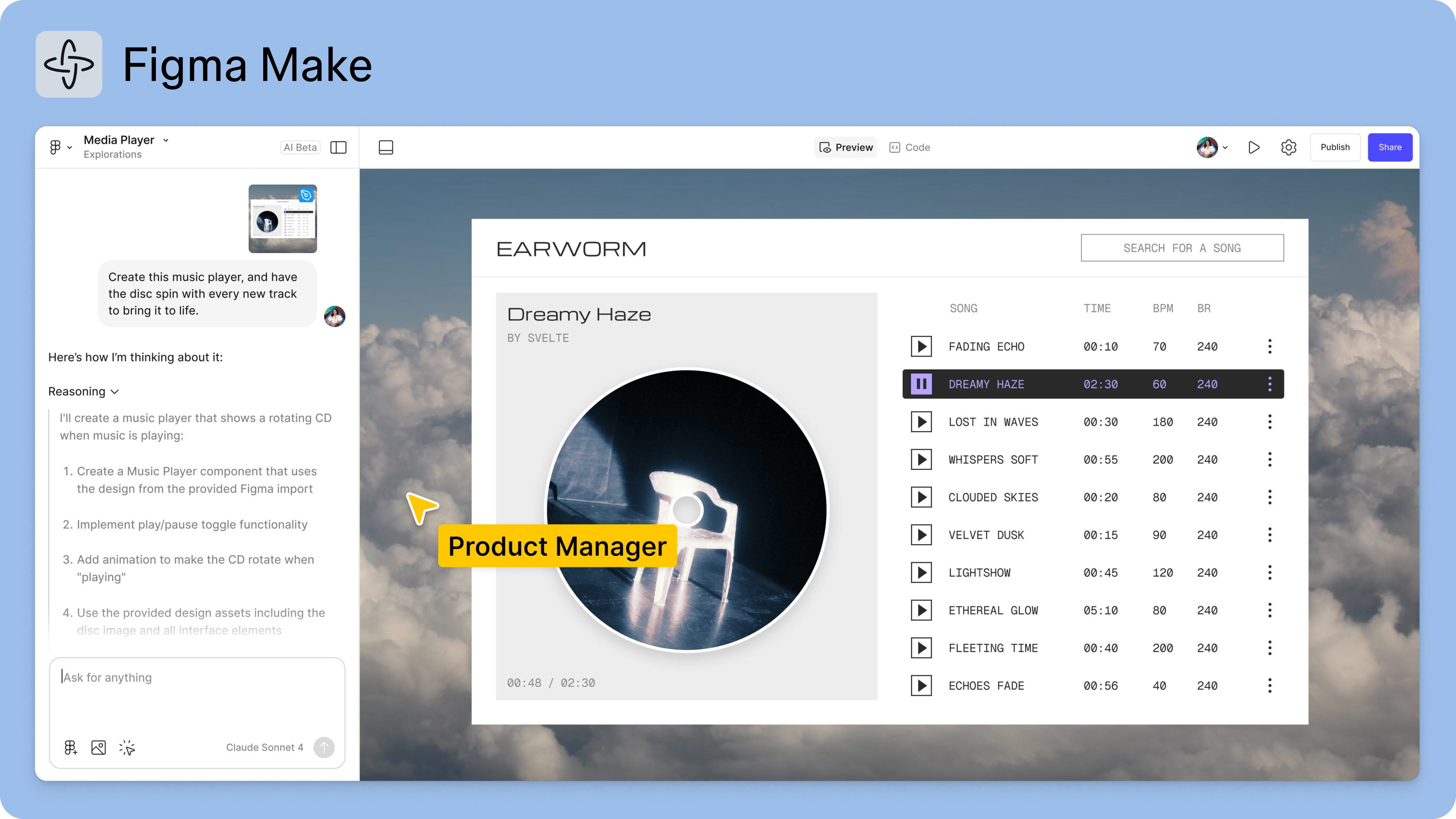Open the settings gear icon
The height and width of the screenshot is (819, 1456).
pyautogui.click(x=1289, y=147)
